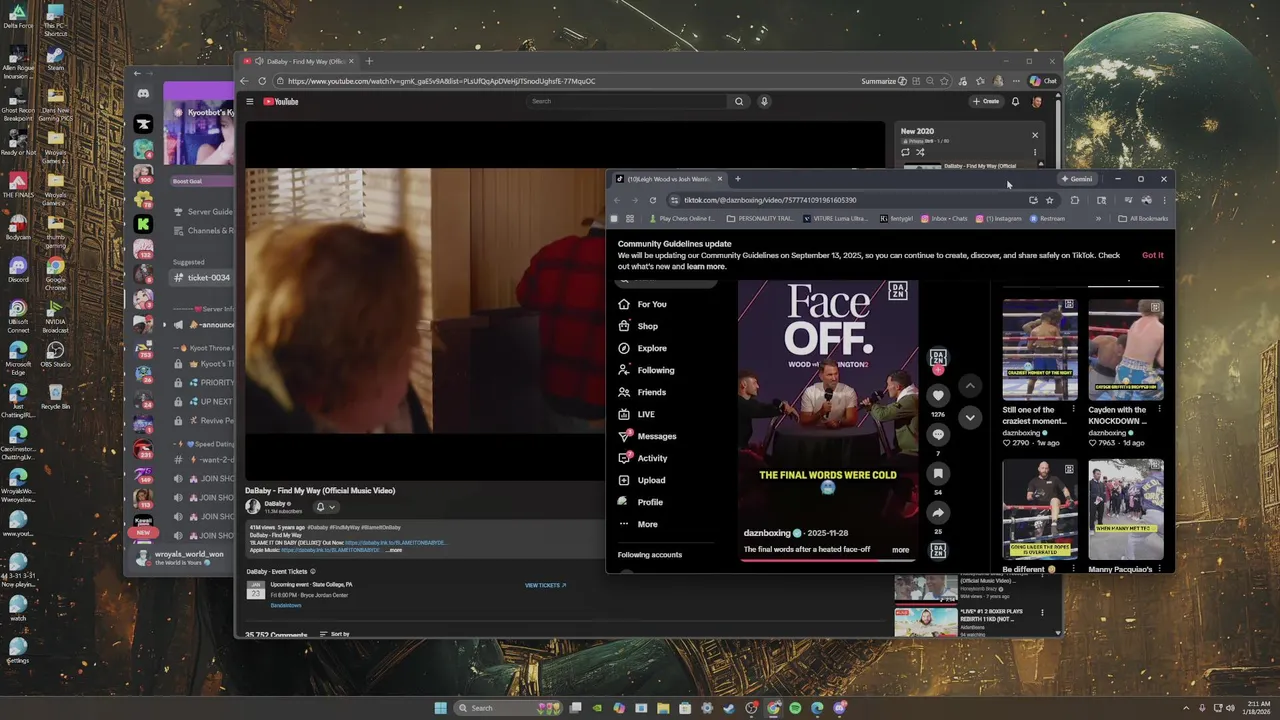Screen dimensions: 1280x720
Task: Reload the TikTok browser page
Action: (653, 200)
